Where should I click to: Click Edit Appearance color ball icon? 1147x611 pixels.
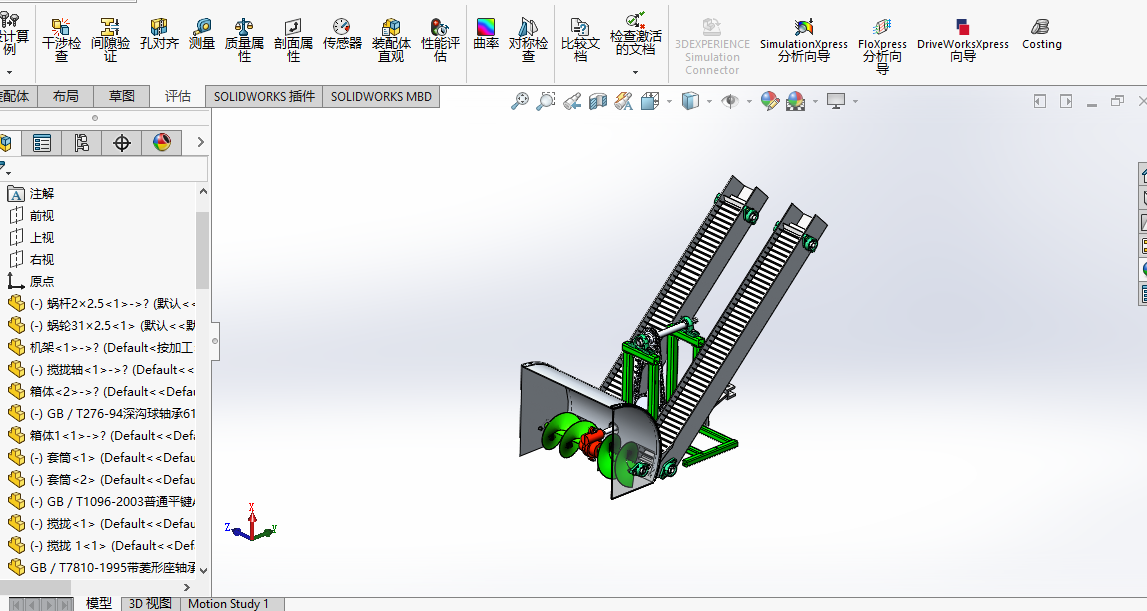770,101
